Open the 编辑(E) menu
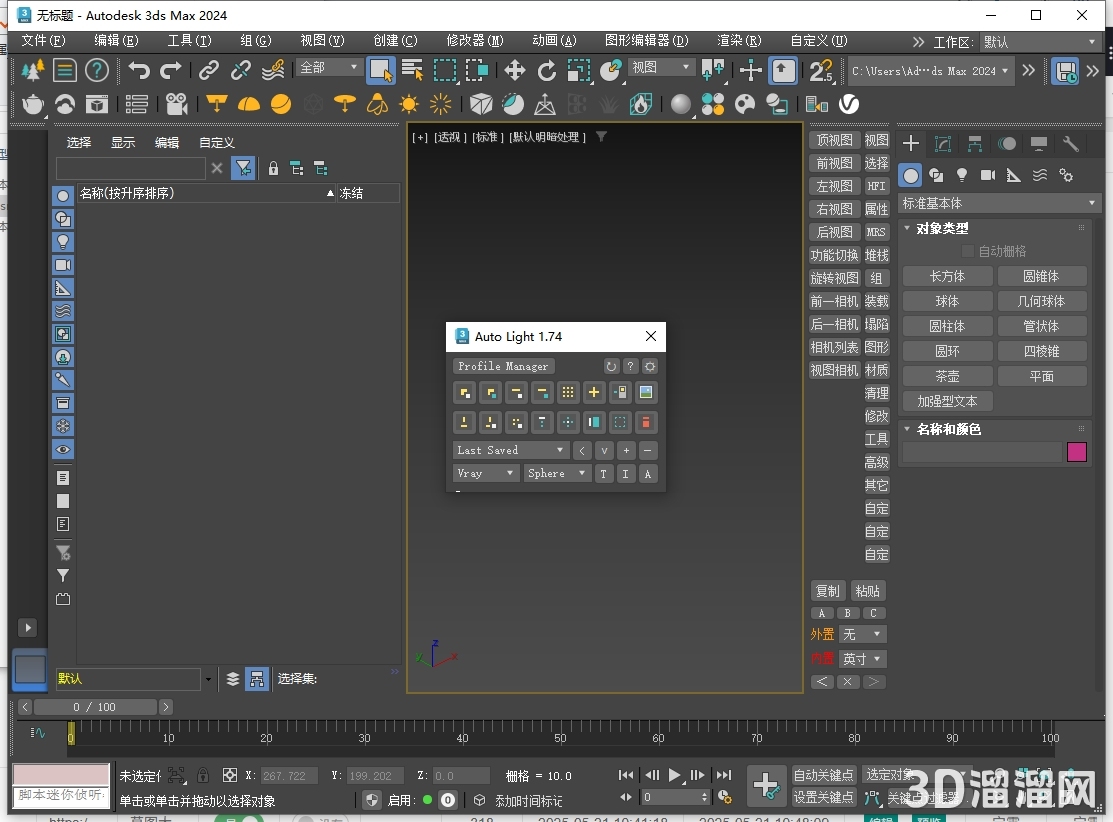The image size is (1113, 822). coord(116,40)
